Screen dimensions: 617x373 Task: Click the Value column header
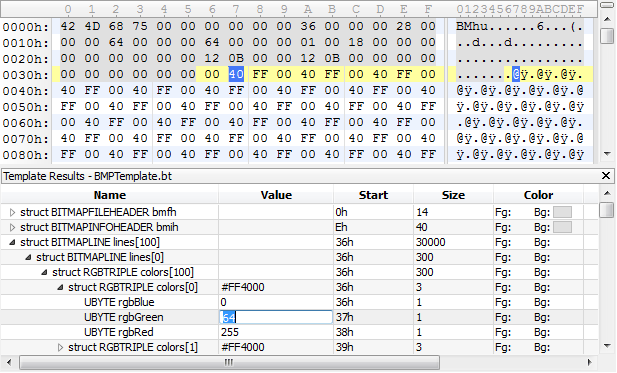276,195
